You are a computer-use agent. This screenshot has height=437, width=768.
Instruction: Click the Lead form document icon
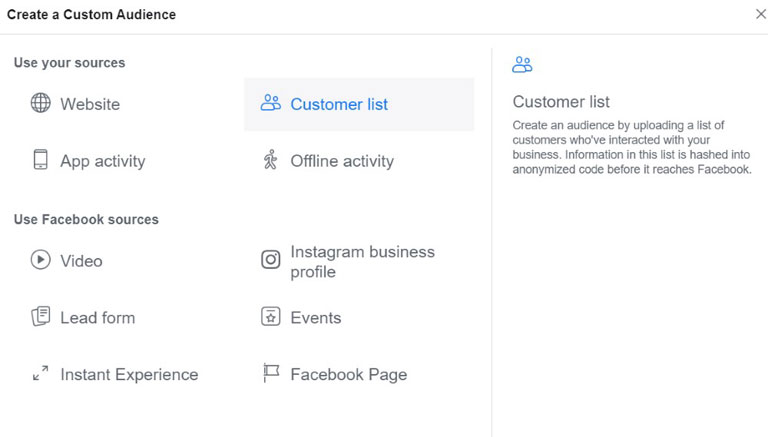(x=41, y=316)
